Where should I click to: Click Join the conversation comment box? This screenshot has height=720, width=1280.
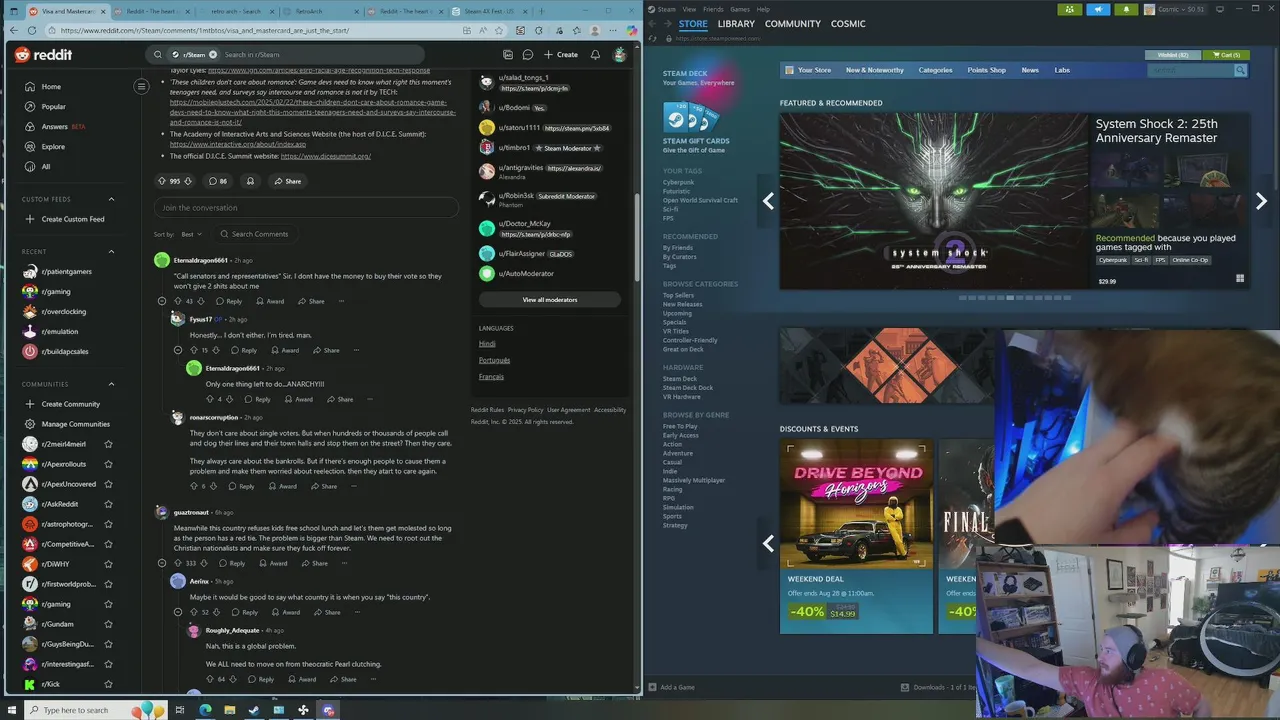tap(306, 208)
